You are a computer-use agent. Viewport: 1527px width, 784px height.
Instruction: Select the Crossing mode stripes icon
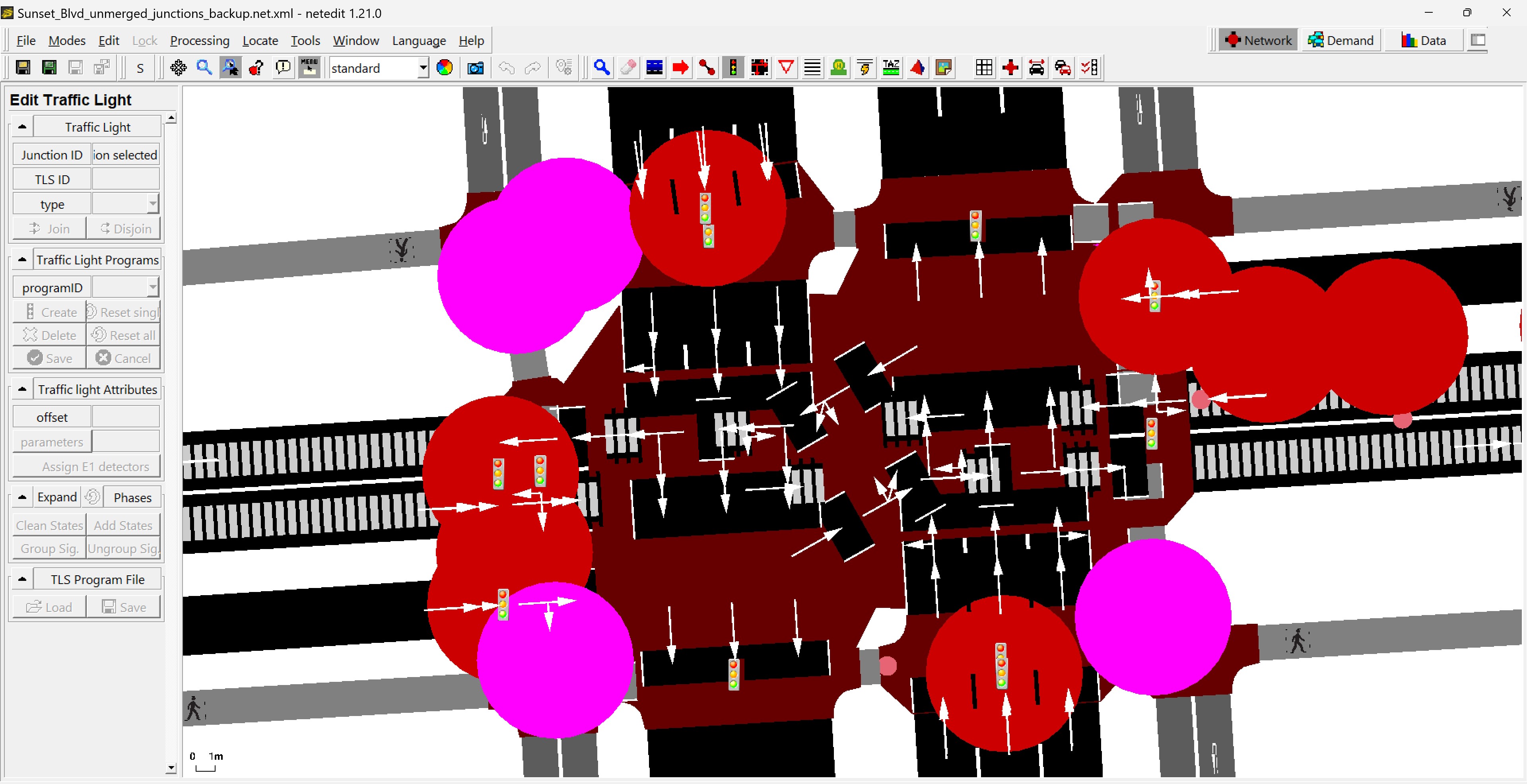pos(812,68)
